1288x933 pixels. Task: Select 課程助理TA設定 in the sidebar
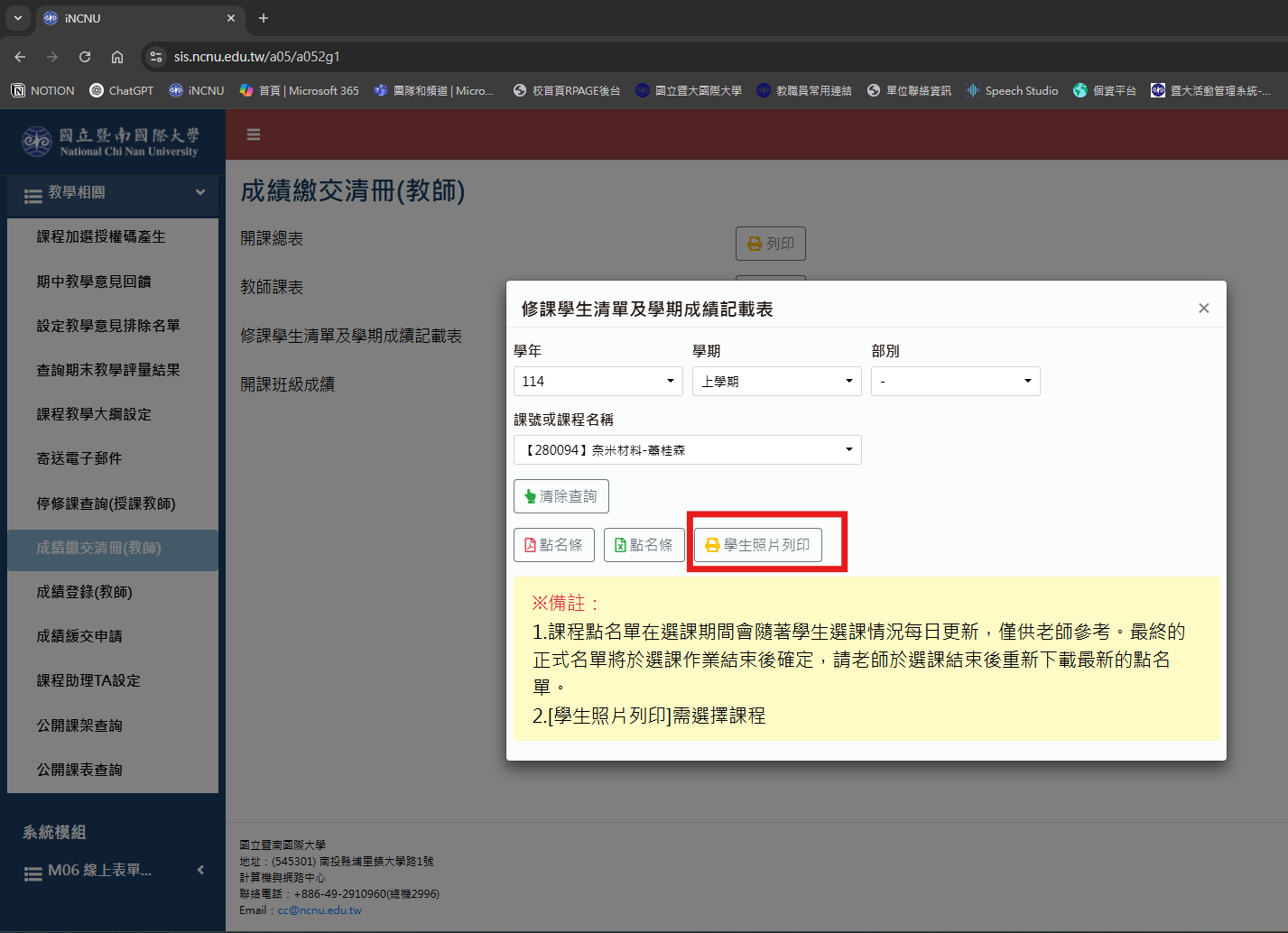click(88, 680)
